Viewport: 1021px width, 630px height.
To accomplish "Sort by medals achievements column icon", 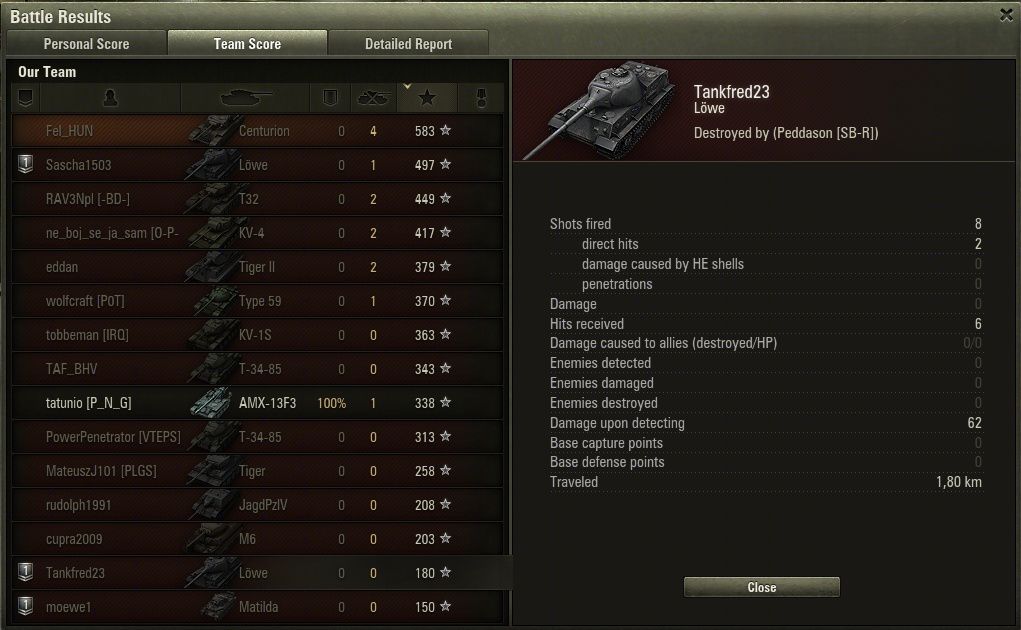I will pyautogui.click(x=481, y=98).
